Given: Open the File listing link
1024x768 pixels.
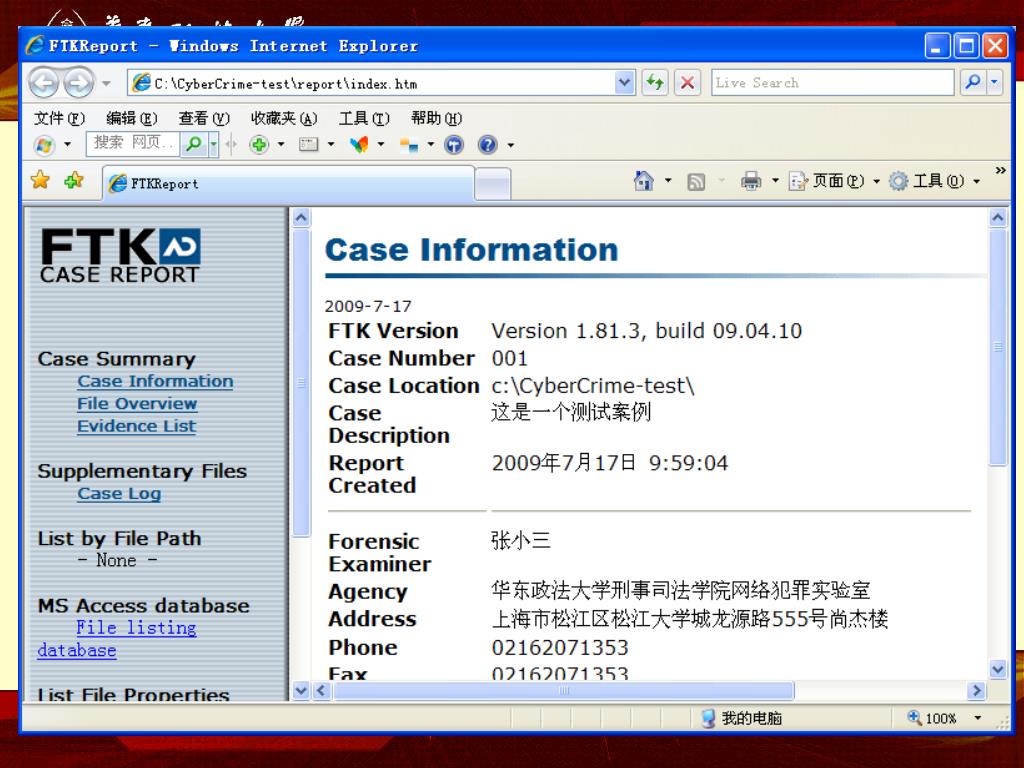Looking at the screenshot, I should (x=136, y=628).
